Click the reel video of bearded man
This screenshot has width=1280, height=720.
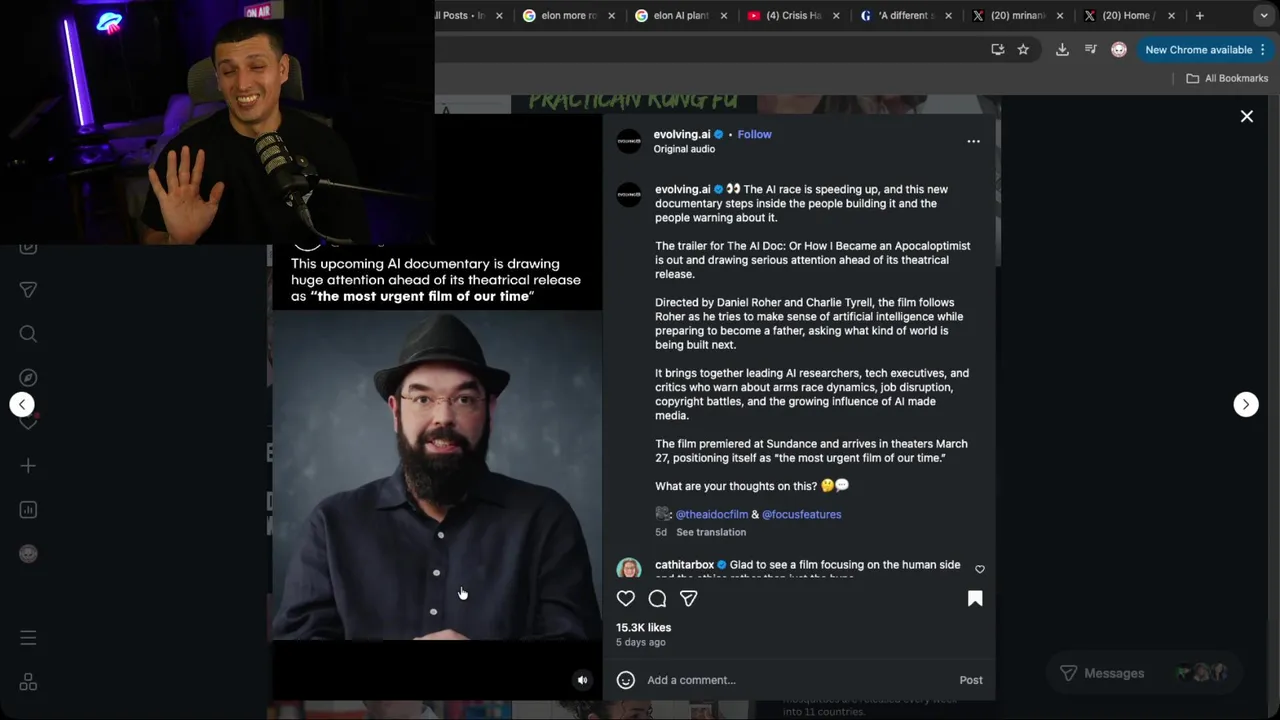tap(437, 475)
